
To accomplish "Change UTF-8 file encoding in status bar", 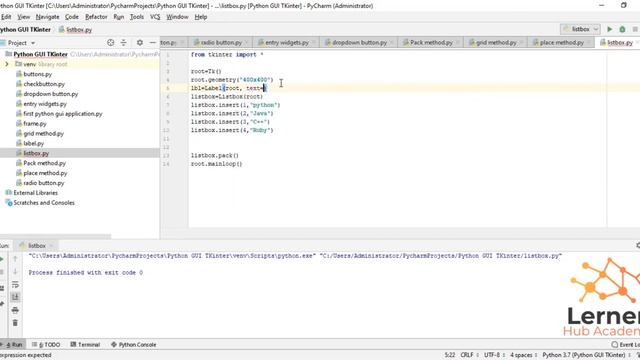I will (492, 355).
